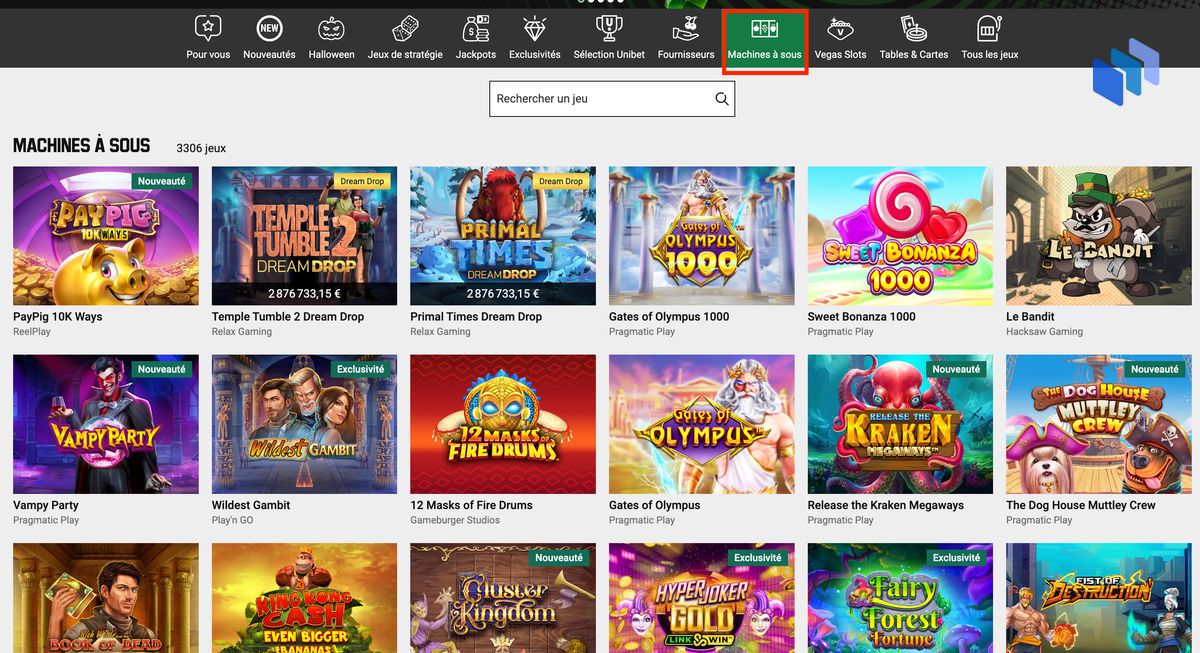Click the Rechercher un jeu search field

pyautogui.click(x=612, y=99)
